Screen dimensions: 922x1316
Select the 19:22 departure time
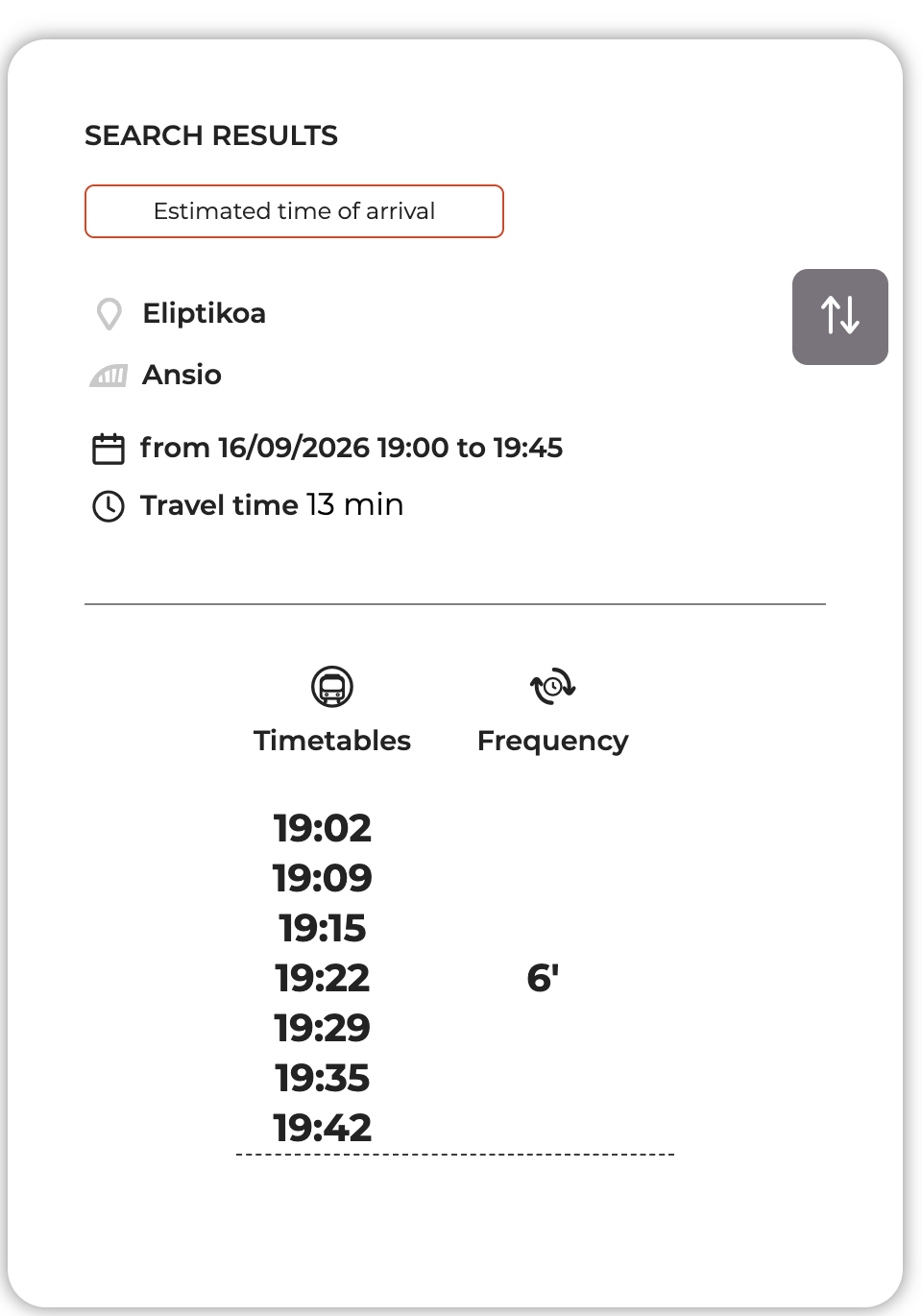pyautogui.click(x=323, y=978)
